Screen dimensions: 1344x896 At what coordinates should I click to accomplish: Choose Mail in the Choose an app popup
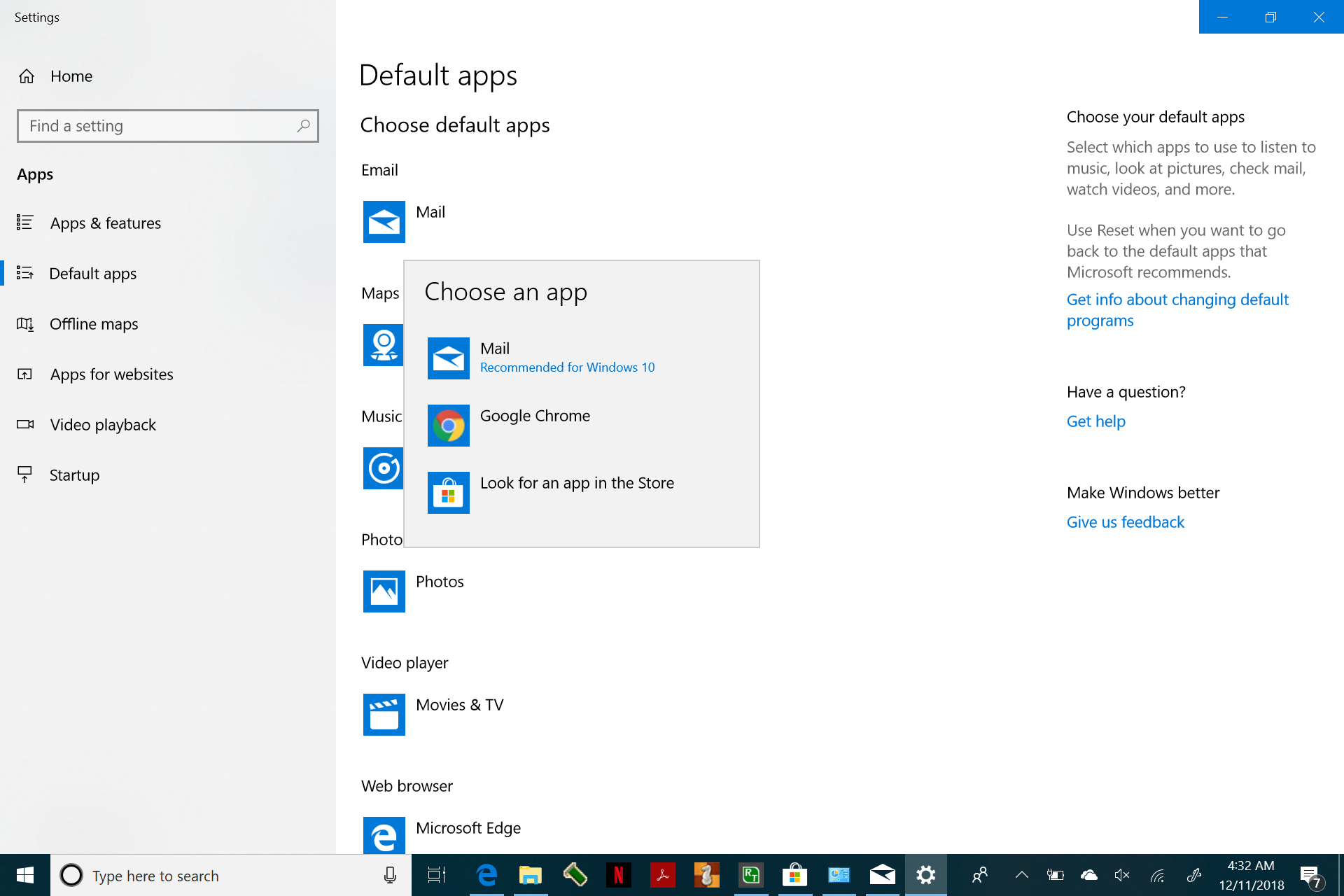click(x=582, y=358)
